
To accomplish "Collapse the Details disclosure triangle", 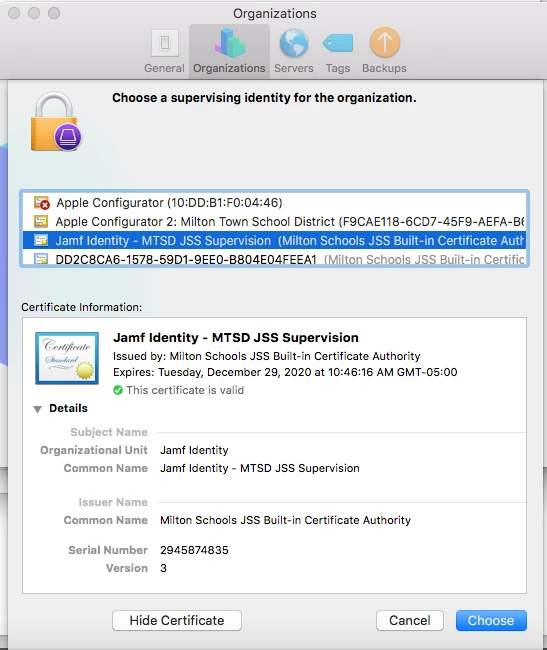I will [x=37, y=409].
